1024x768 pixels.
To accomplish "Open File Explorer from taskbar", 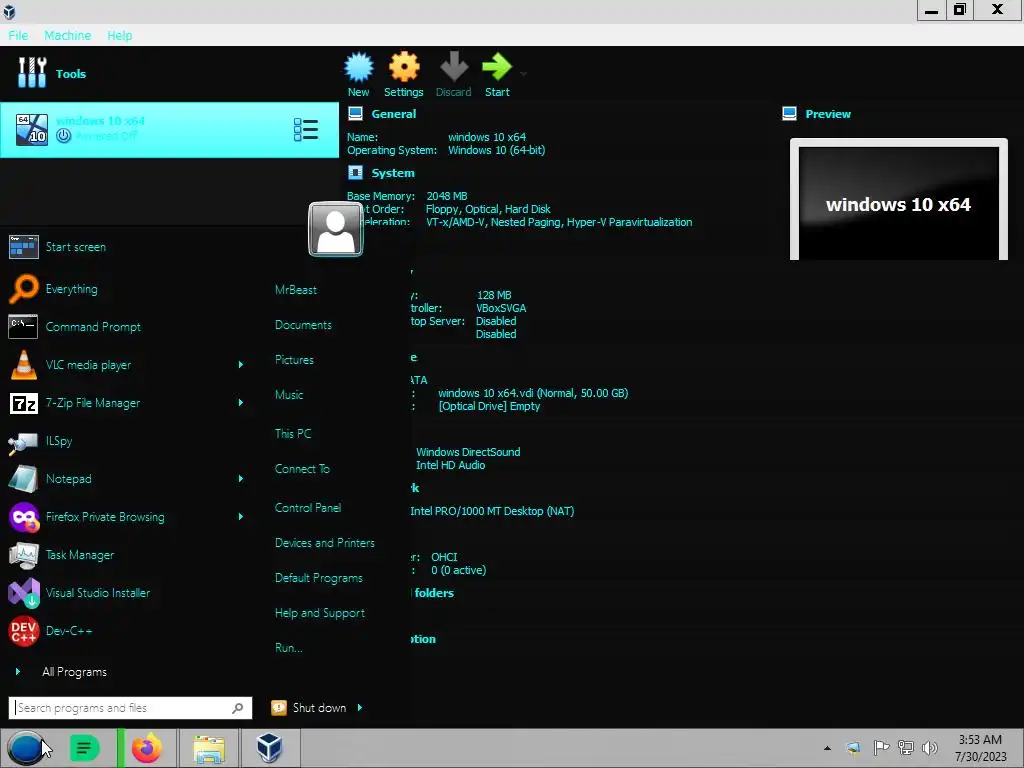I will click(209, 748).
